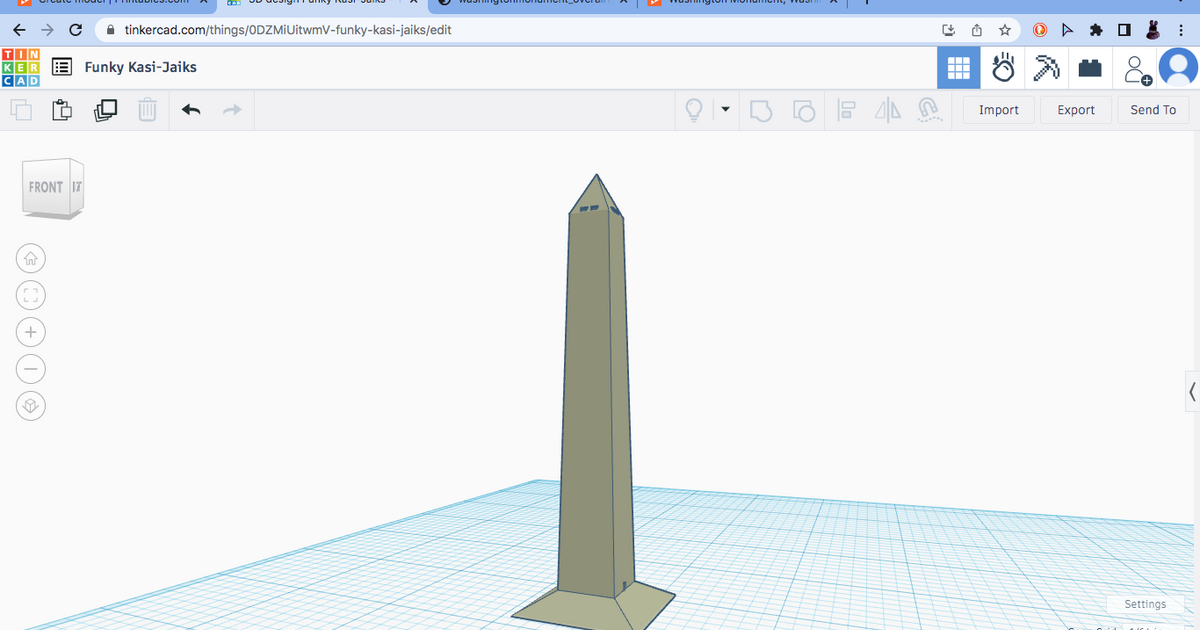Expand the dropdown next to the lightbulb
The image size is (1200, 630).
pyautogui.click(x=725, y=110)
